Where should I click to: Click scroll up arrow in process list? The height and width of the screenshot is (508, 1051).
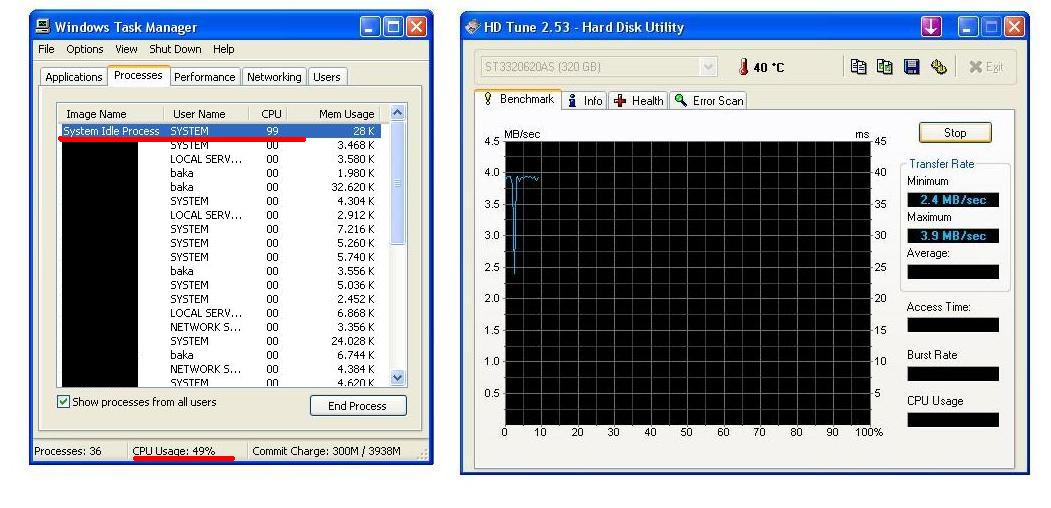click(397, 113)
